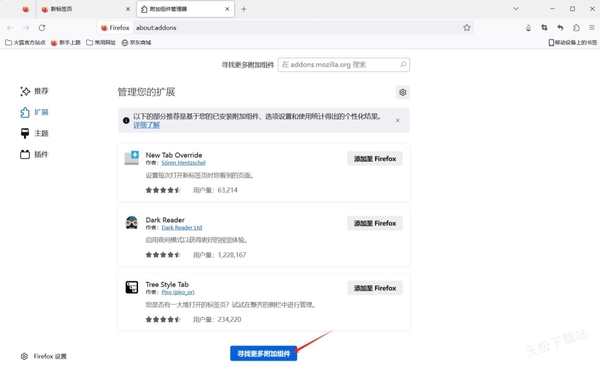The image size is (600, 369).
Task: Click the magnifier icon in addon search
Action: (x=403, y=65)
